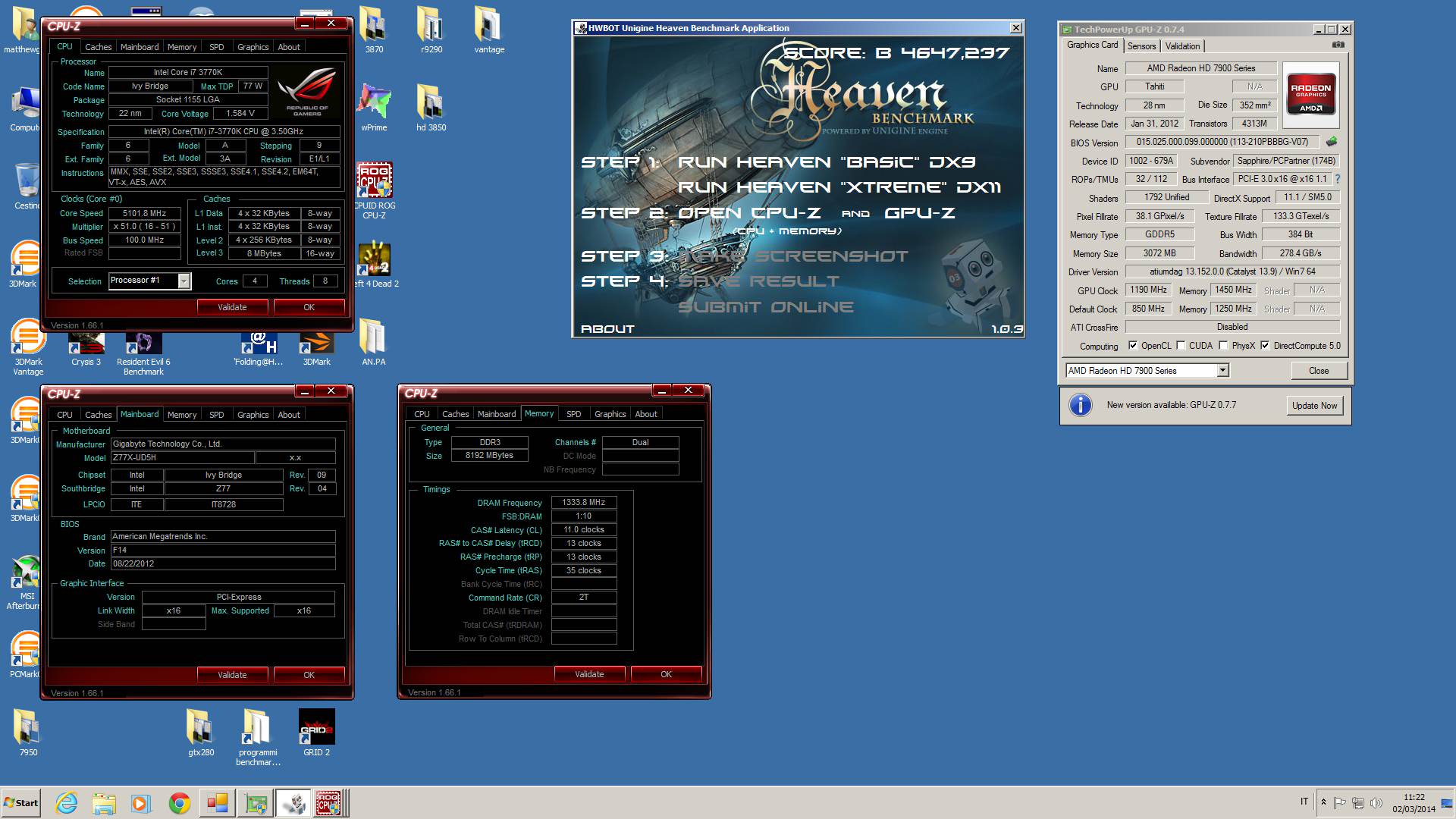Toggle OpenCL checkbox in GPU-Z
The height and width of the screenshot is (819, 1456).
point(1133,346)
